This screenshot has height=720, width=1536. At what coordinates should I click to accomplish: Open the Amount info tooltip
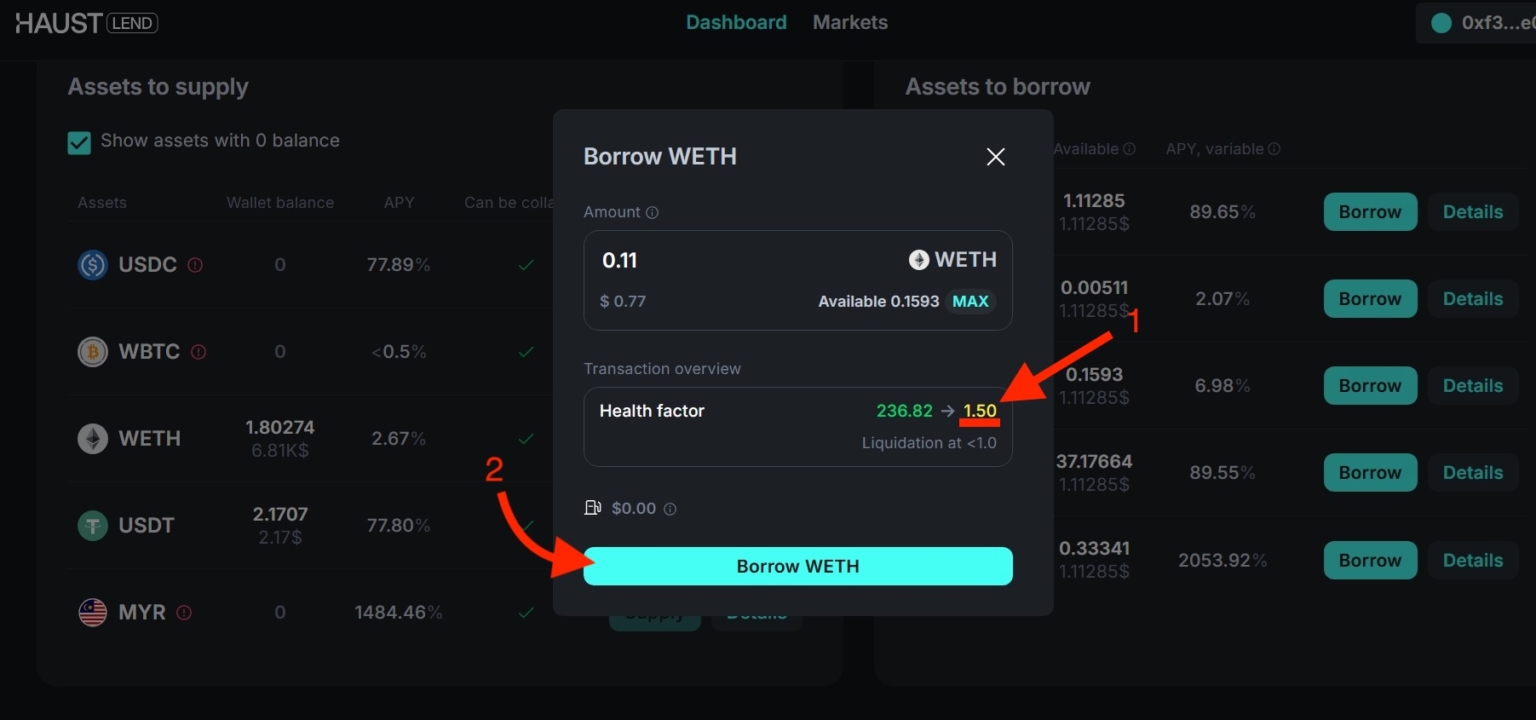(654, 212)
